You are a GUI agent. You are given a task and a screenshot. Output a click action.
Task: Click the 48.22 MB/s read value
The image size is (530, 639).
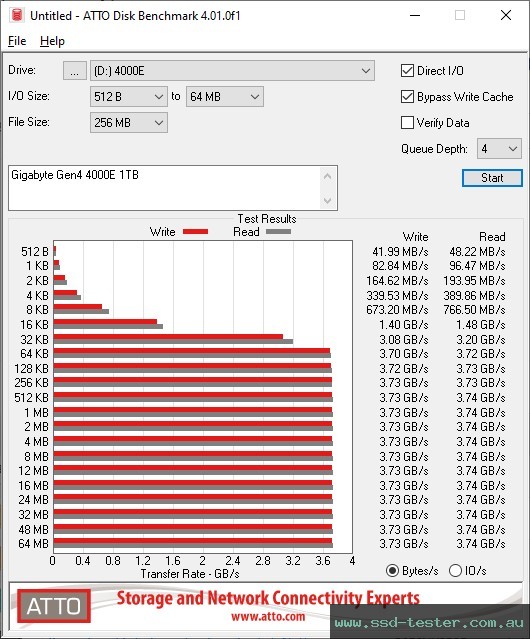click(477, 252)
